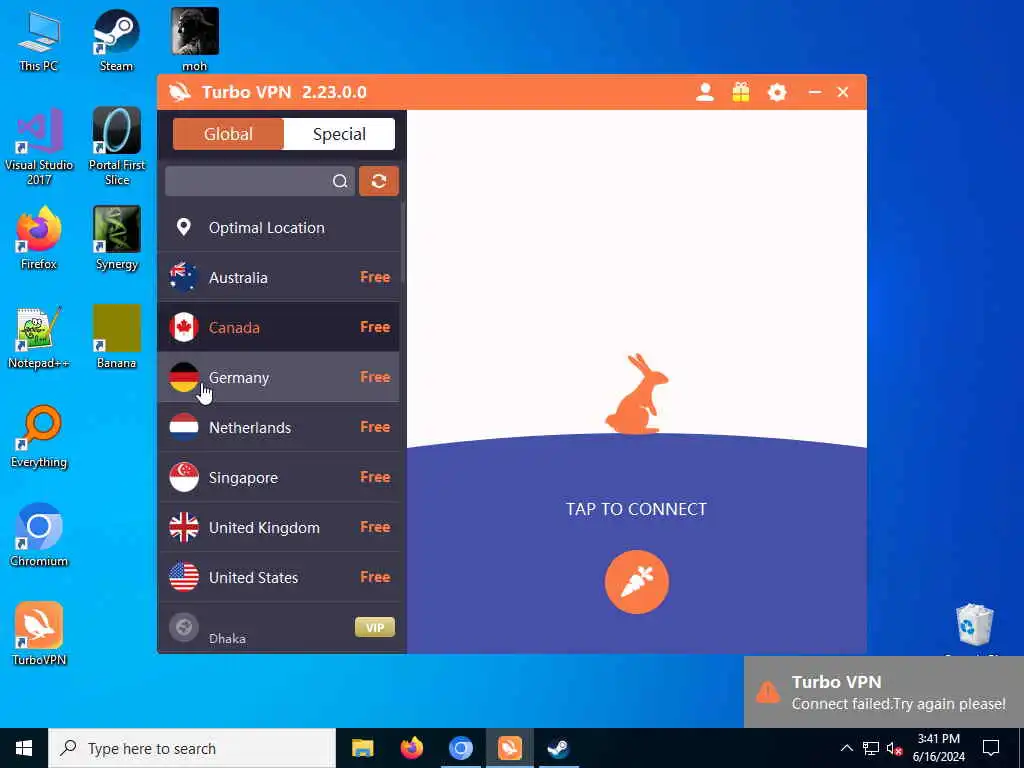This screenshot has height=768, width=1024.
Task: Click the TAP TO CONNECT text
Action: pyautogui.click(x=636, y=509)
